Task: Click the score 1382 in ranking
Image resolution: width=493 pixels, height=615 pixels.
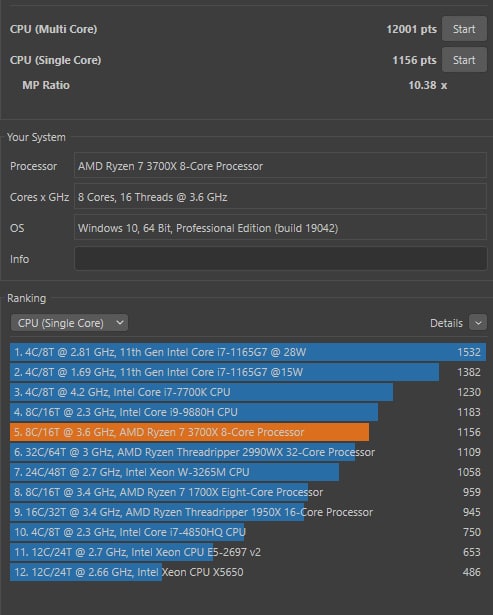Action: [x=469, y=372]
